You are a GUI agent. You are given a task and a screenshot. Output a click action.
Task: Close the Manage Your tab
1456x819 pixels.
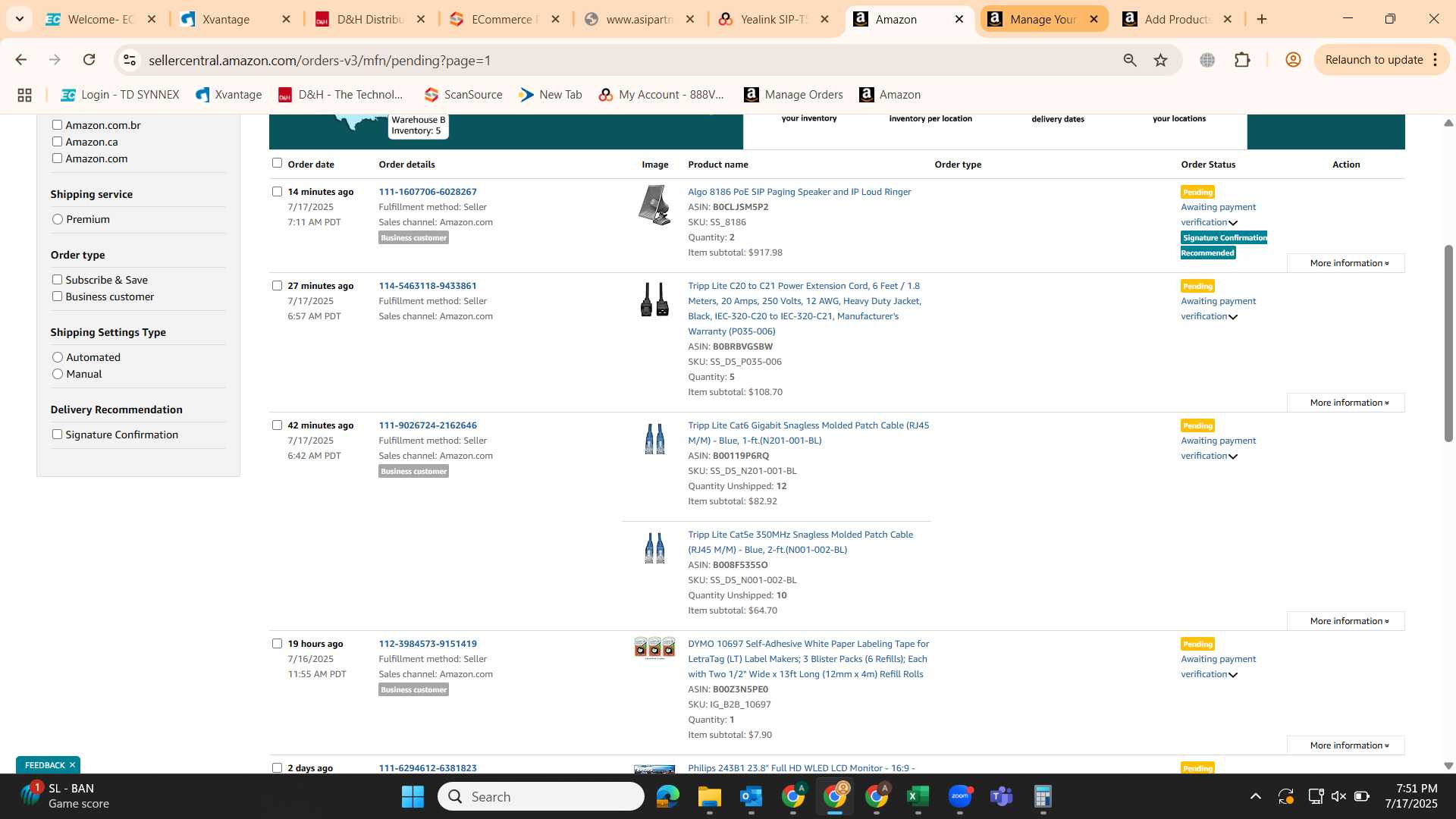point(1094,19)
